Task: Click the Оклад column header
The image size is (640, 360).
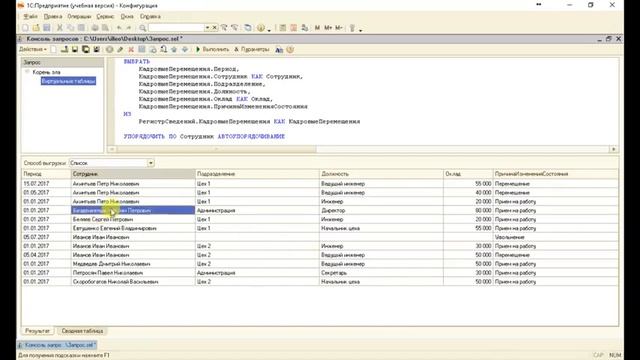Action: pyautogui.click(x=468, y=174)
